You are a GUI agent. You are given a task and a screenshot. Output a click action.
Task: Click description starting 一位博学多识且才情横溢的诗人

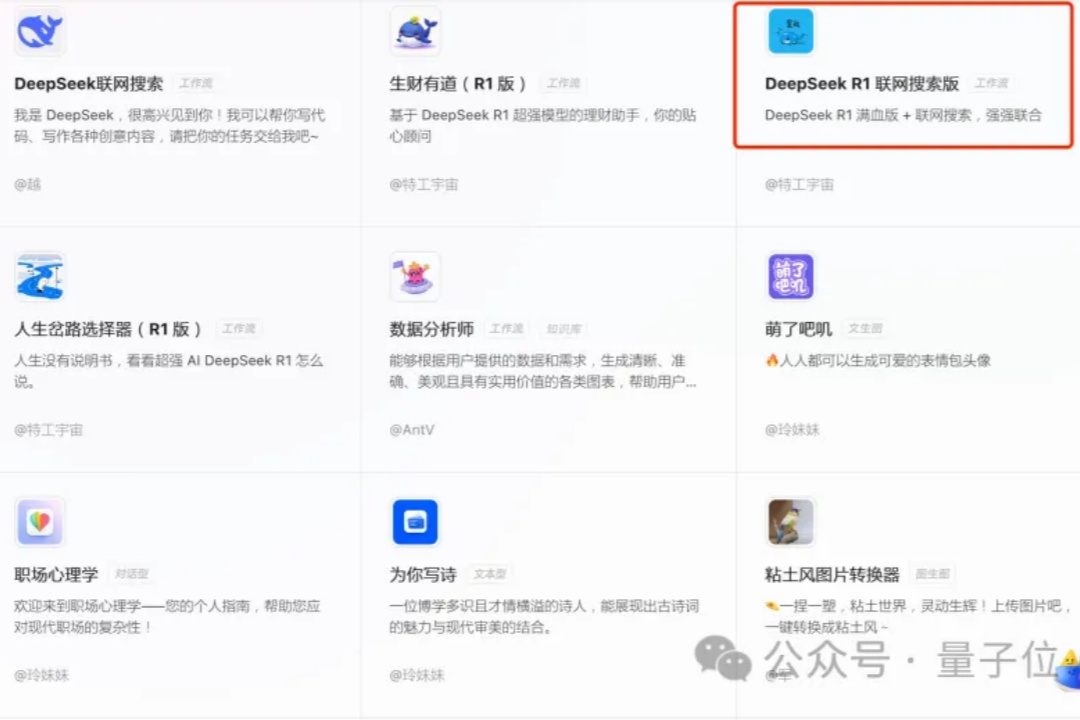(544, 616)
